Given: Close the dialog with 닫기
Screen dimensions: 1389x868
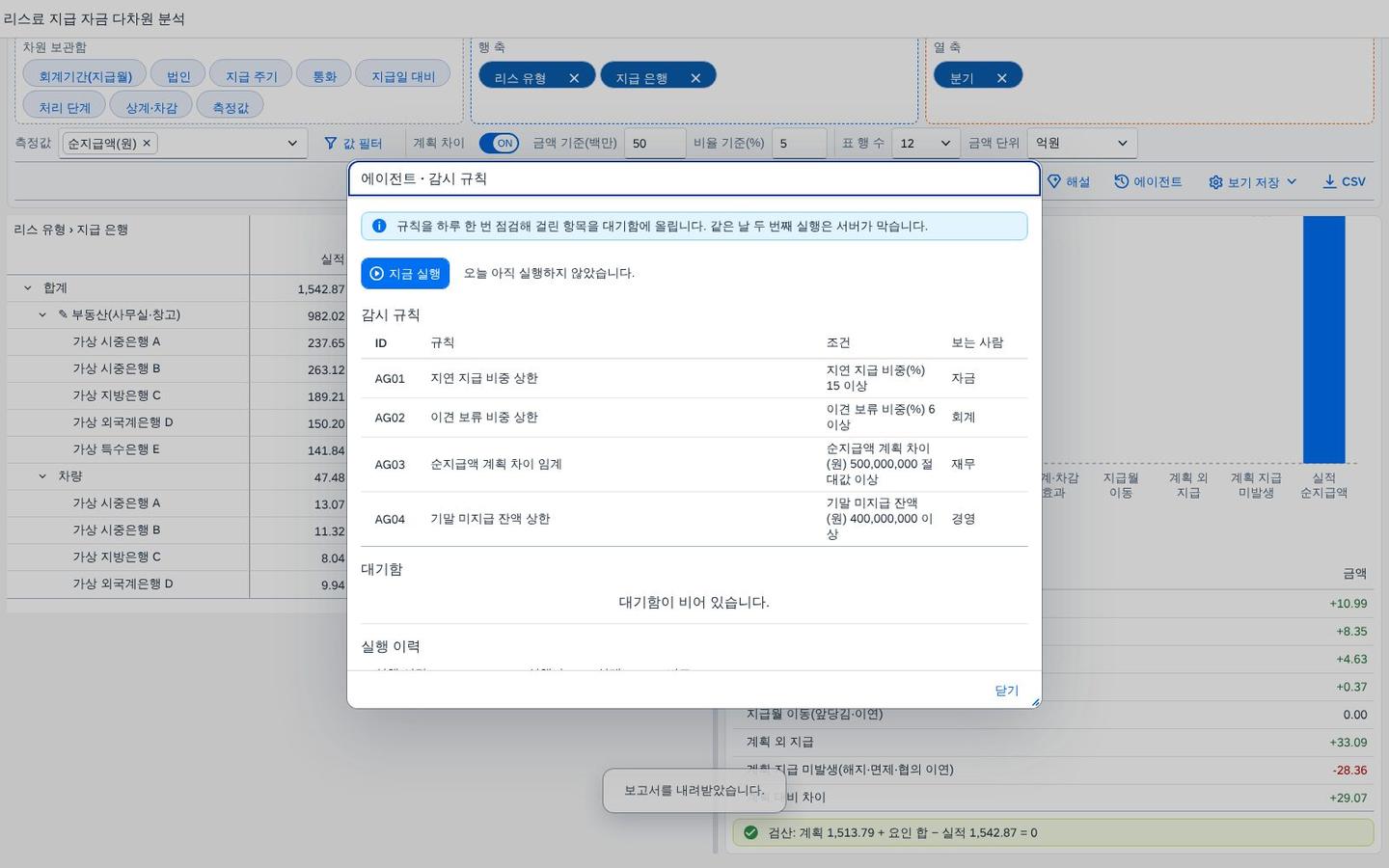Looking at the screenshot, I should pos(1006,691).
